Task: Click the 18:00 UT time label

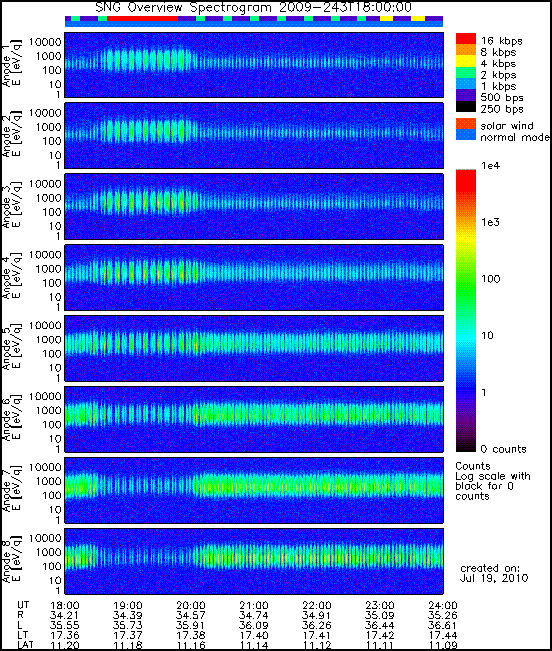Action: click(x=64, y=605)
